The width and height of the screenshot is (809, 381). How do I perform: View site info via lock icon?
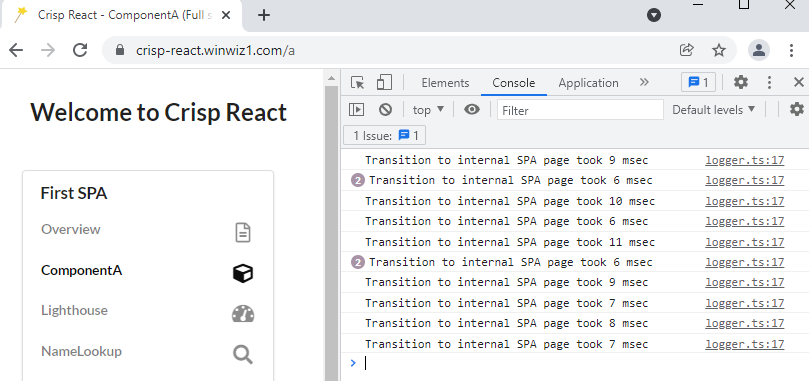pos(120,50)
